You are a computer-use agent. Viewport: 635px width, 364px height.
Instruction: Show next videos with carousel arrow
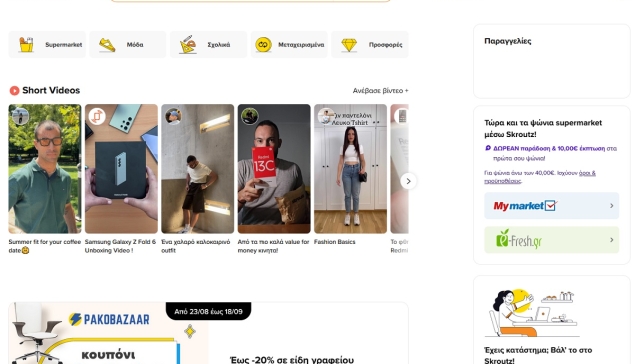(x=408, y=181)
